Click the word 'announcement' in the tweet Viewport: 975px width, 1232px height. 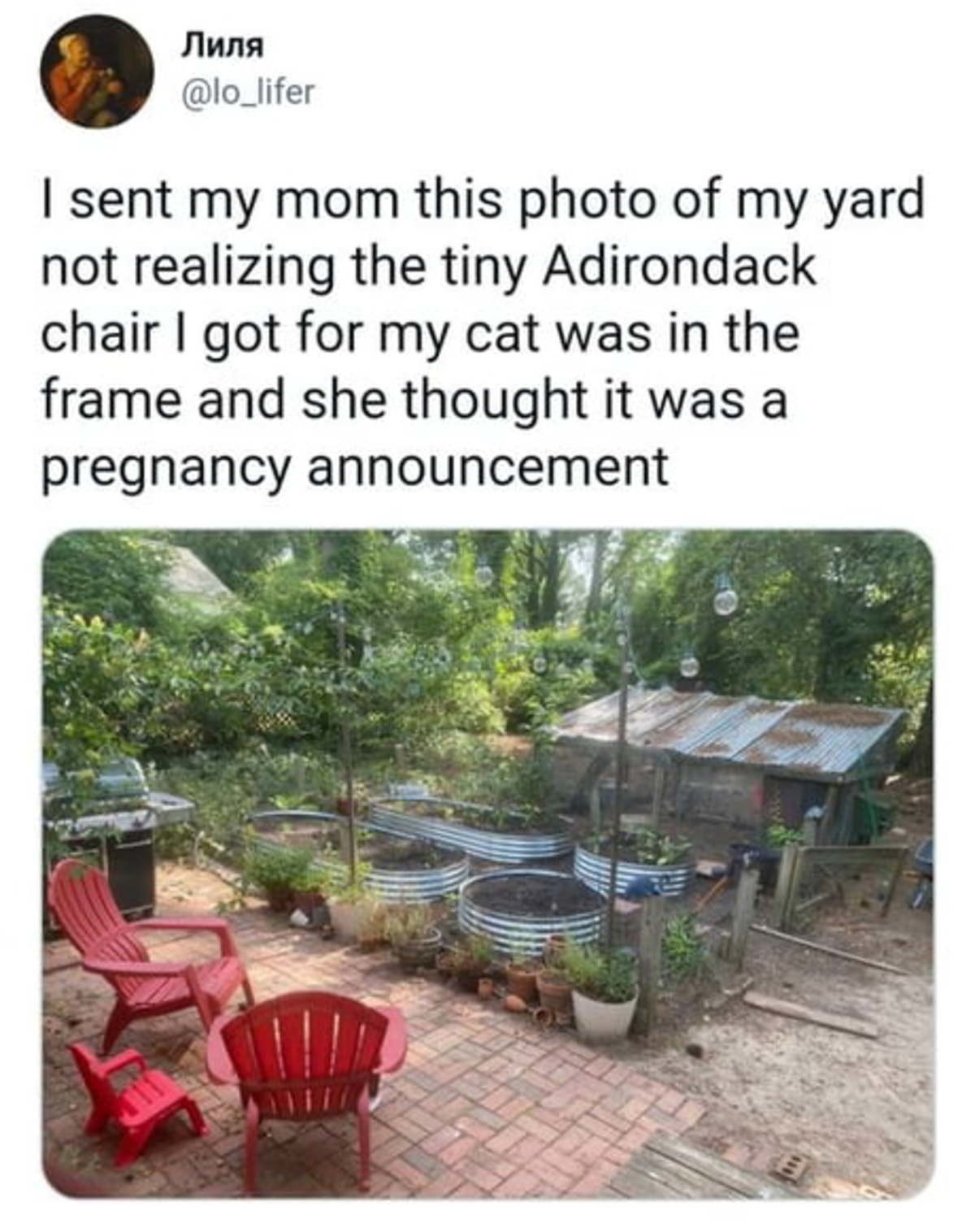pyautogui.click(x=487, y=469)
